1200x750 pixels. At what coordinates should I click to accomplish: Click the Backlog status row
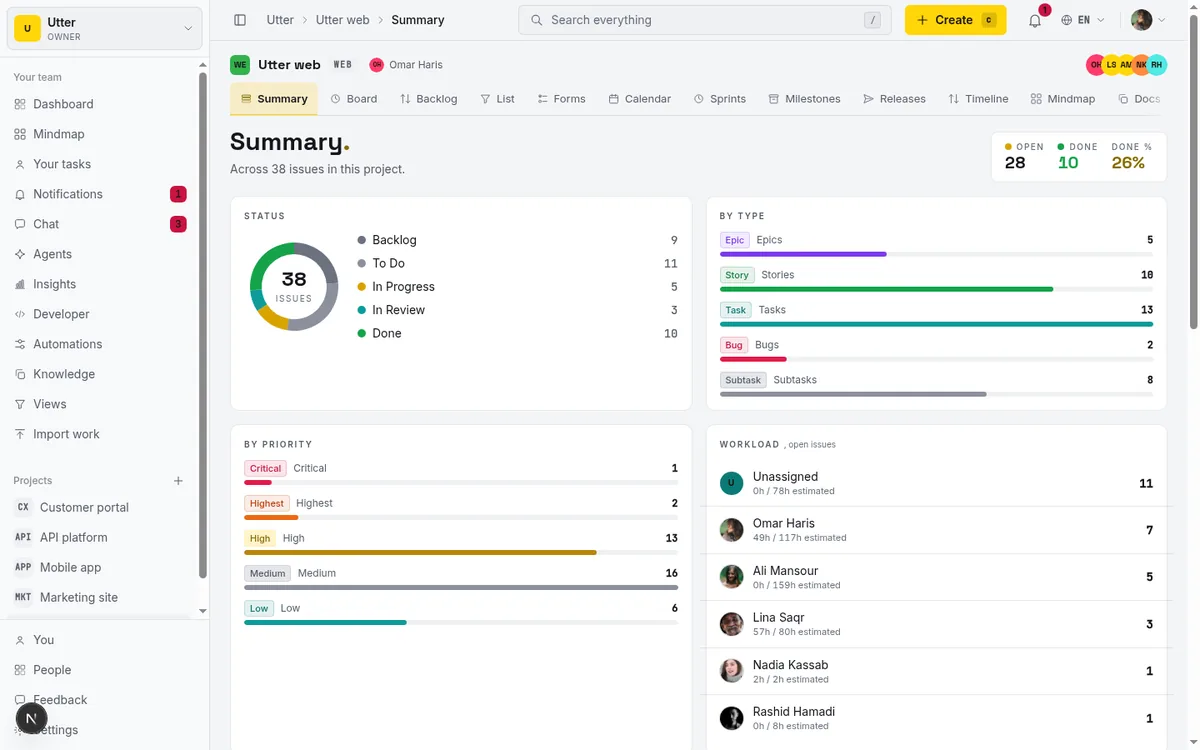coord(517,240)
